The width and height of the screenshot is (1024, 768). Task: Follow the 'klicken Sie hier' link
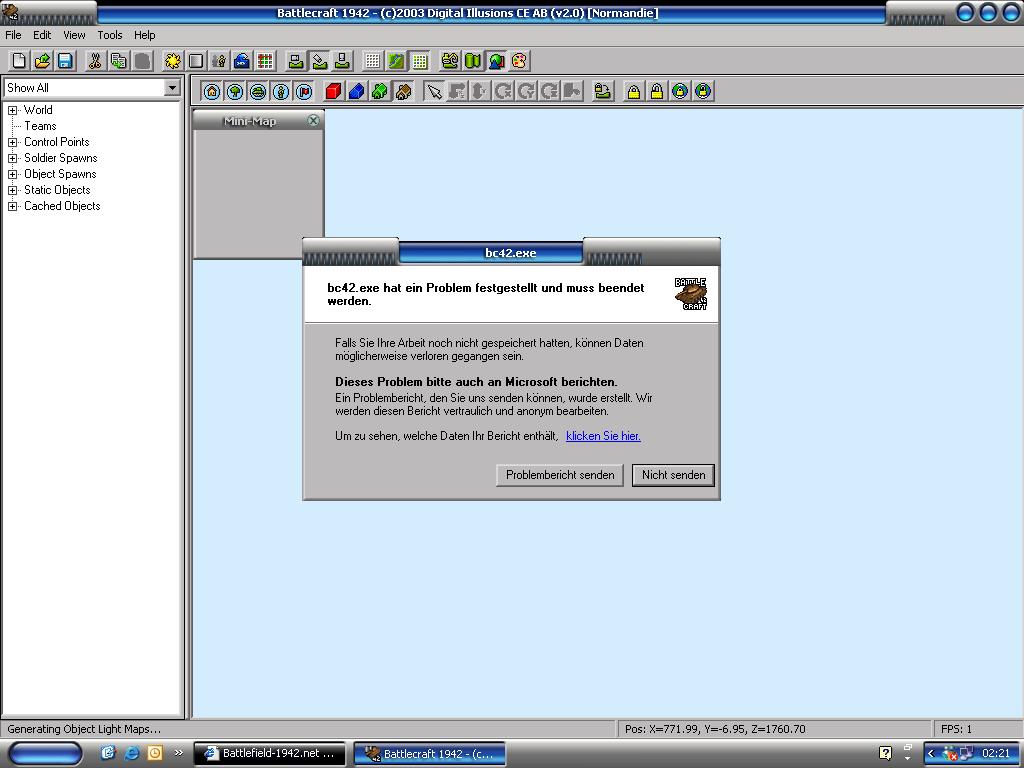click(603, 436)
